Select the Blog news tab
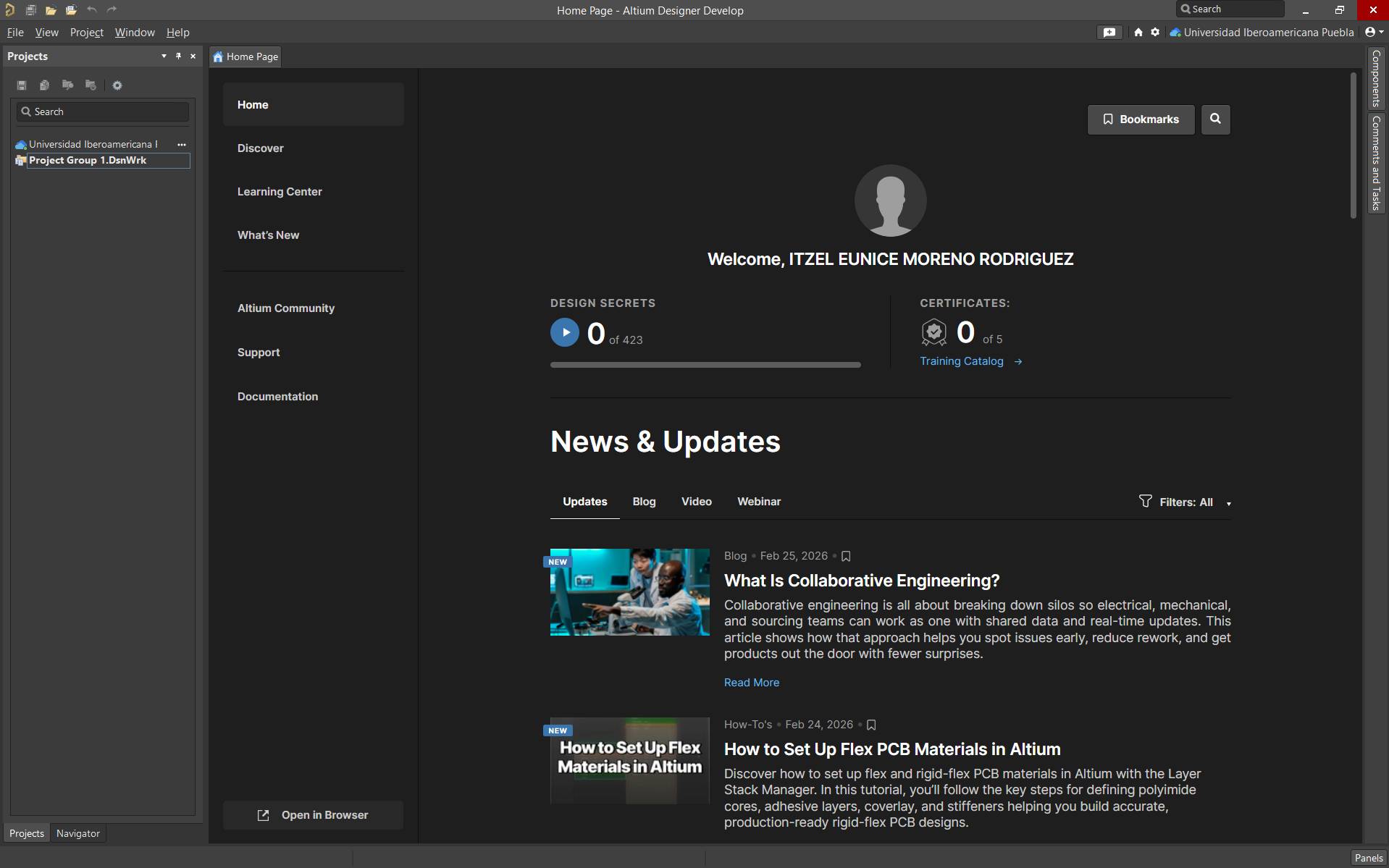The height and width of the screenshot is (868, 1389). tap(644, 502)
